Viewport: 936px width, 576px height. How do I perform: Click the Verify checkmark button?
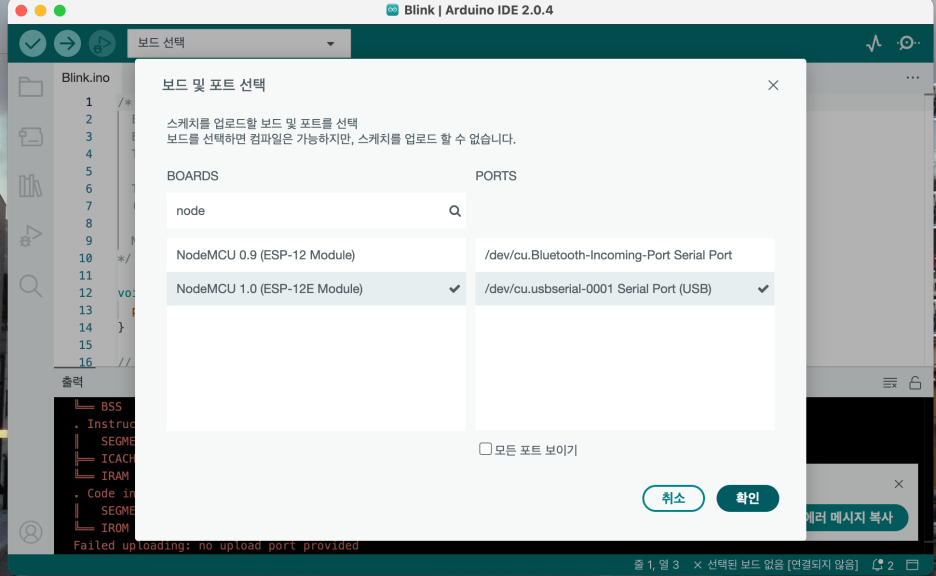pyautogui.click(x=33, y=43)
